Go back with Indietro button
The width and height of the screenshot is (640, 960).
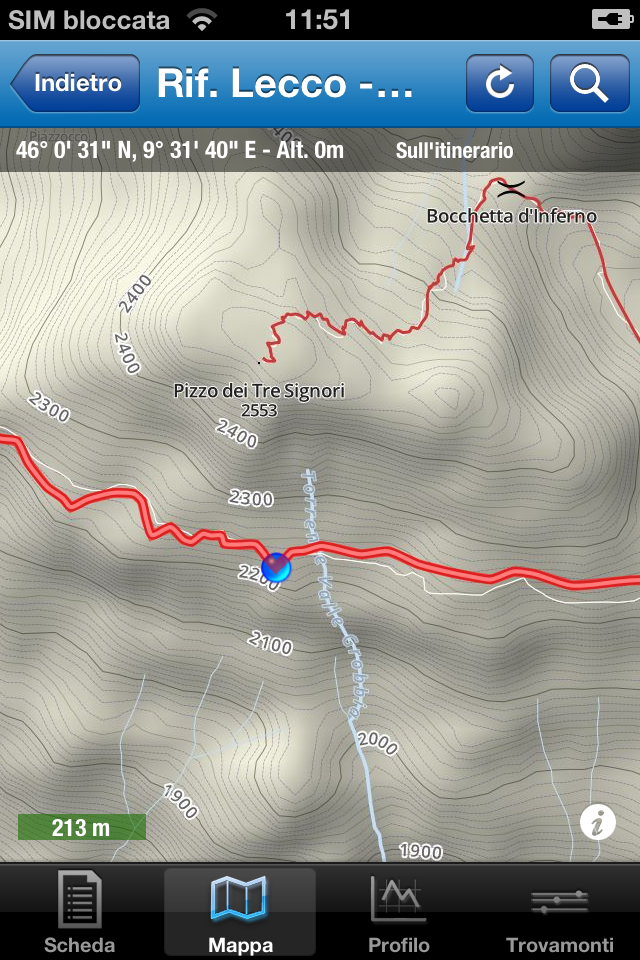point(75,83)
